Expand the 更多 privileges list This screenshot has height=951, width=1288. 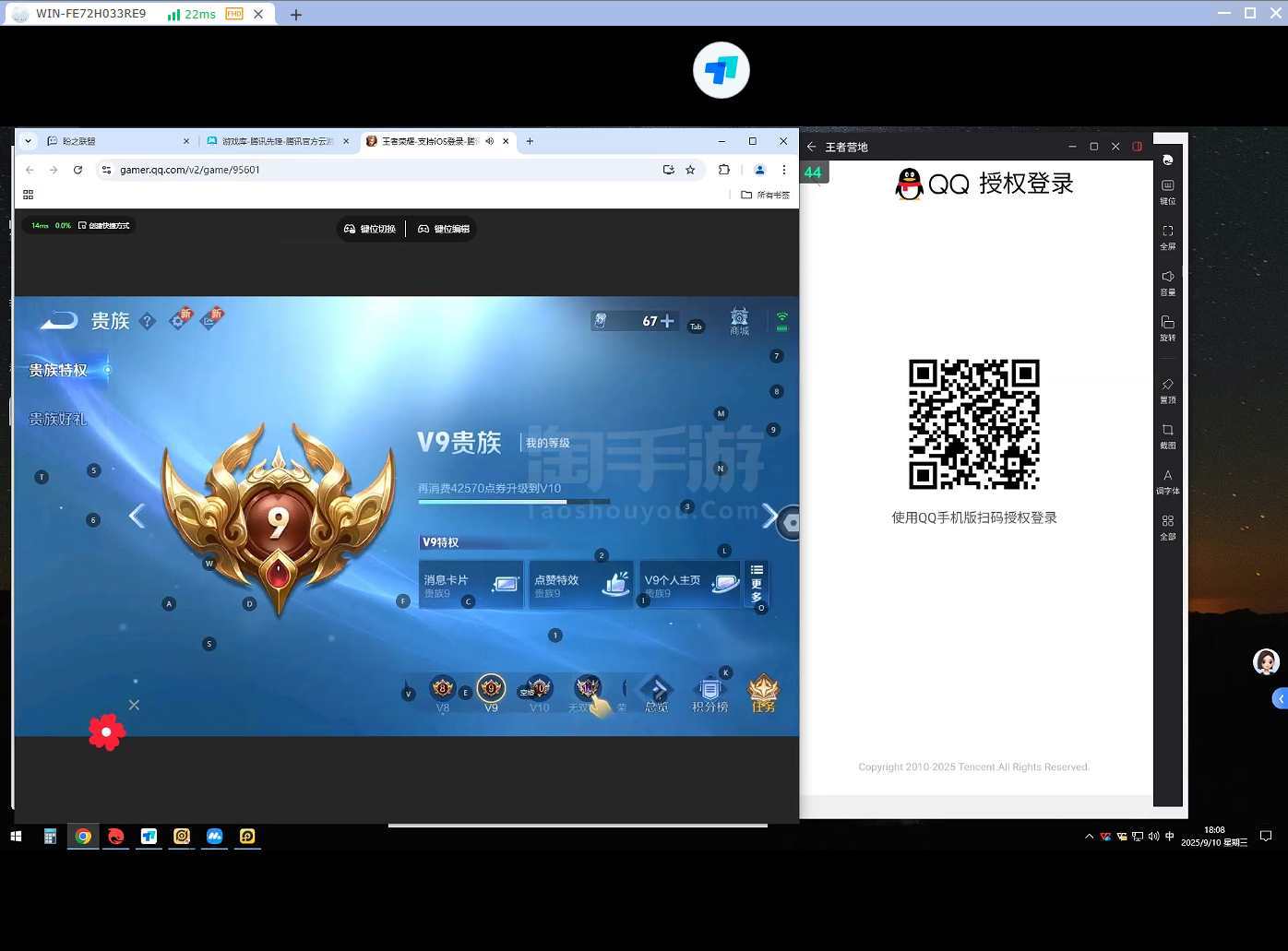point(757,583)
